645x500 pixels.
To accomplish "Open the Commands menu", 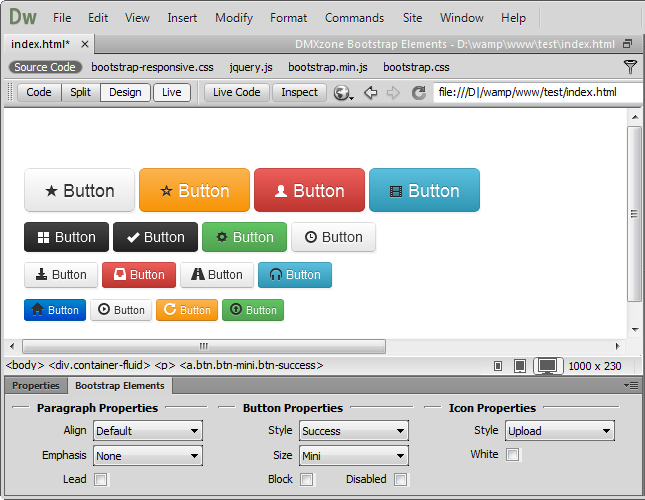I will tap(354, 18).
